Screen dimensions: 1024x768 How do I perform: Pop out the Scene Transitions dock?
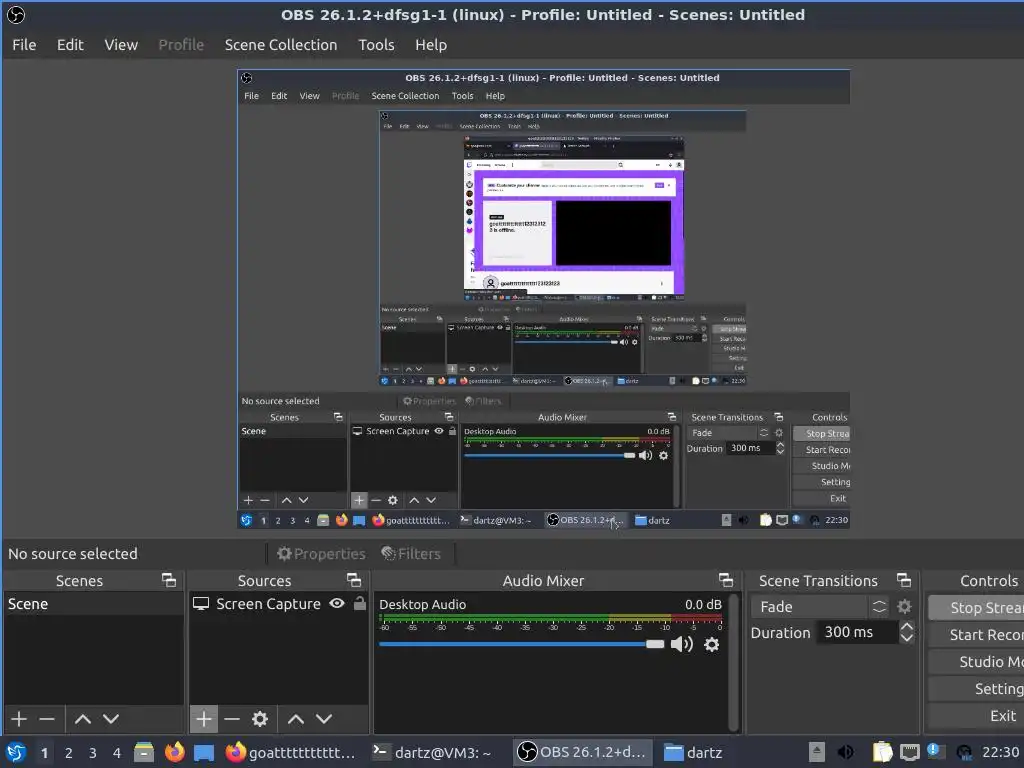(x=904, y=580)
